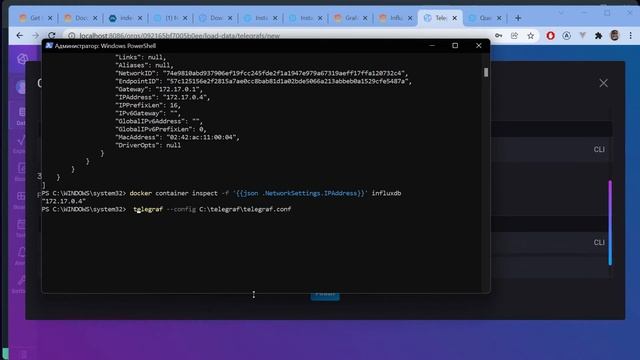This screenshot has width=640, height=360.
Task: Open the red Opera-style extension icon
Action: [550, 36]
